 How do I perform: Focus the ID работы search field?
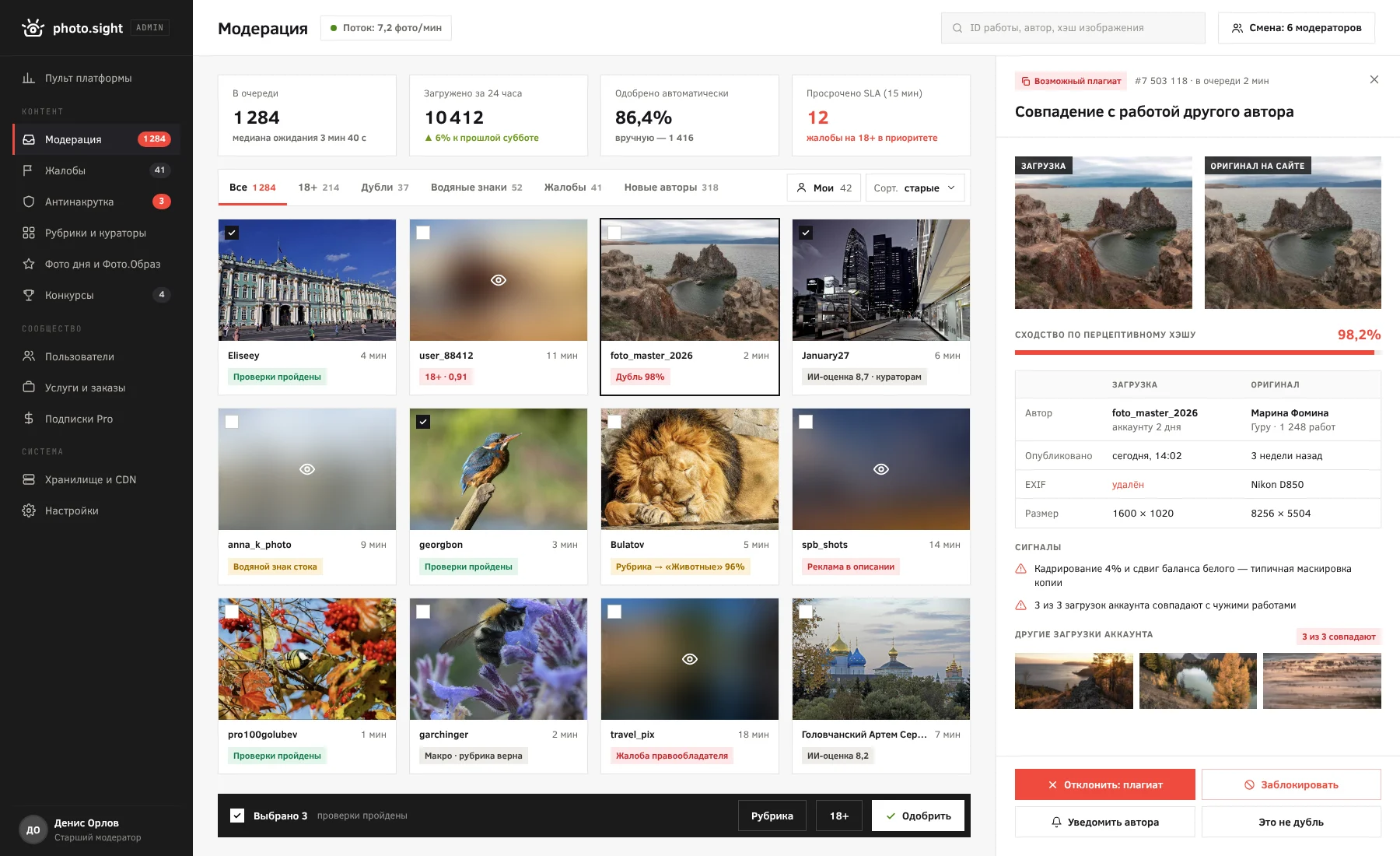coord(1073,28)
